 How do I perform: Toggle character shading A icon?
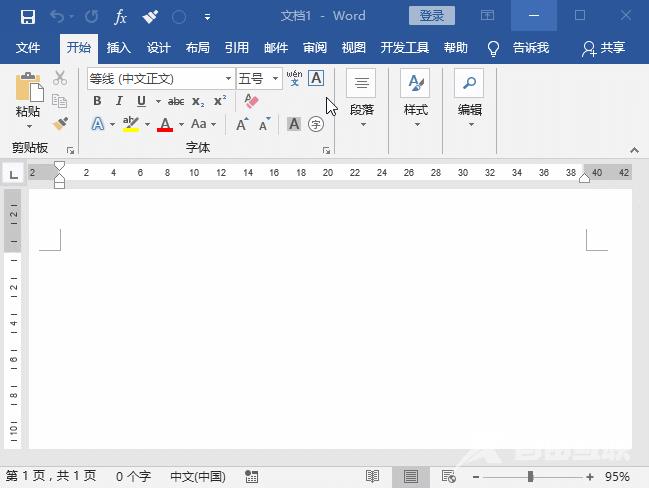click(x=294, y=124)
